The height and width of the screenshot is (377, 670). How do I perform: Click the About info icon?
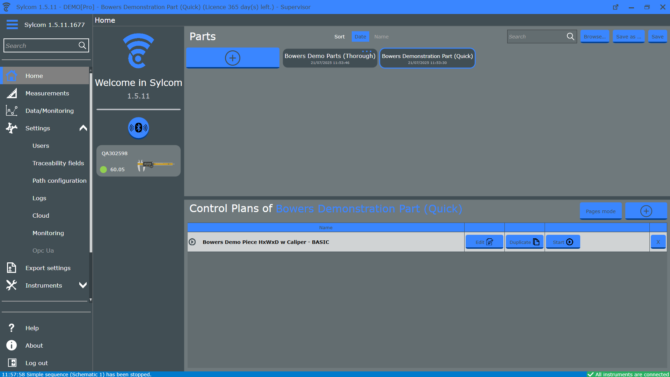pos(12,345)
